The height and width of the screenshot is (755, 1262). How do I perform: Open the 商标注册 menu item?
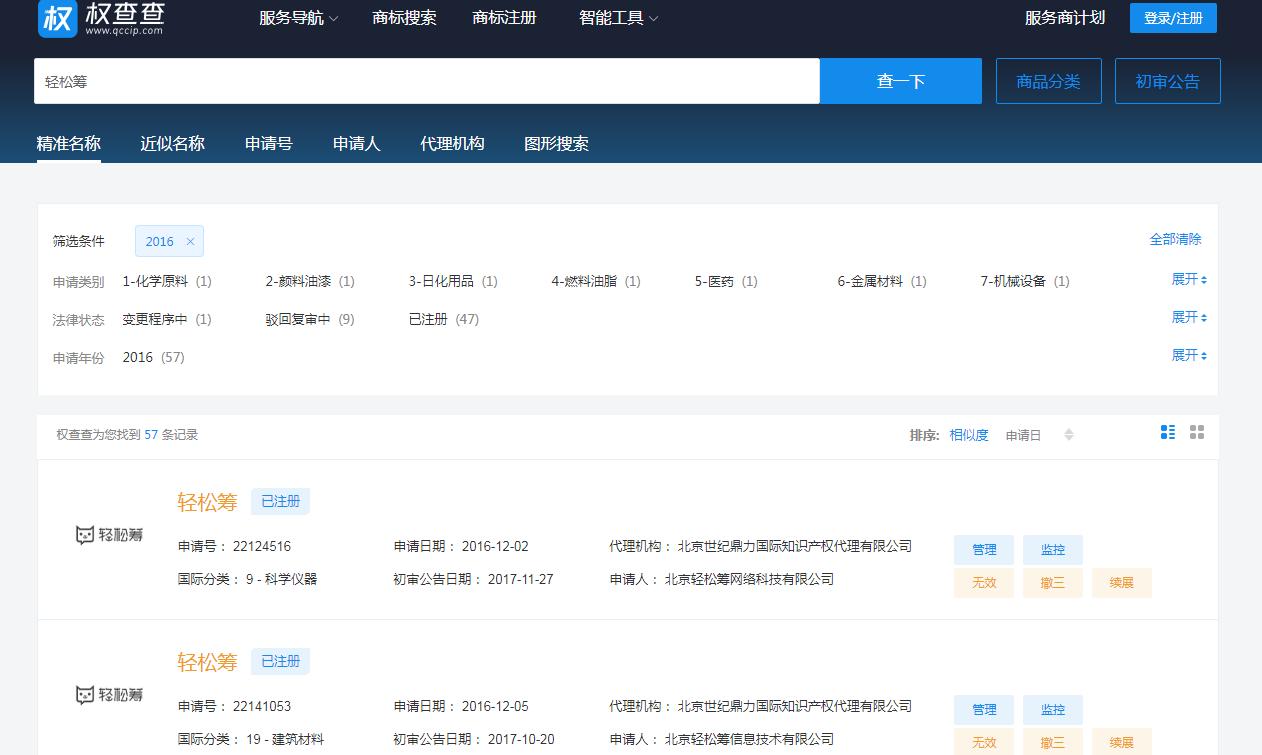tap(504, 18)
